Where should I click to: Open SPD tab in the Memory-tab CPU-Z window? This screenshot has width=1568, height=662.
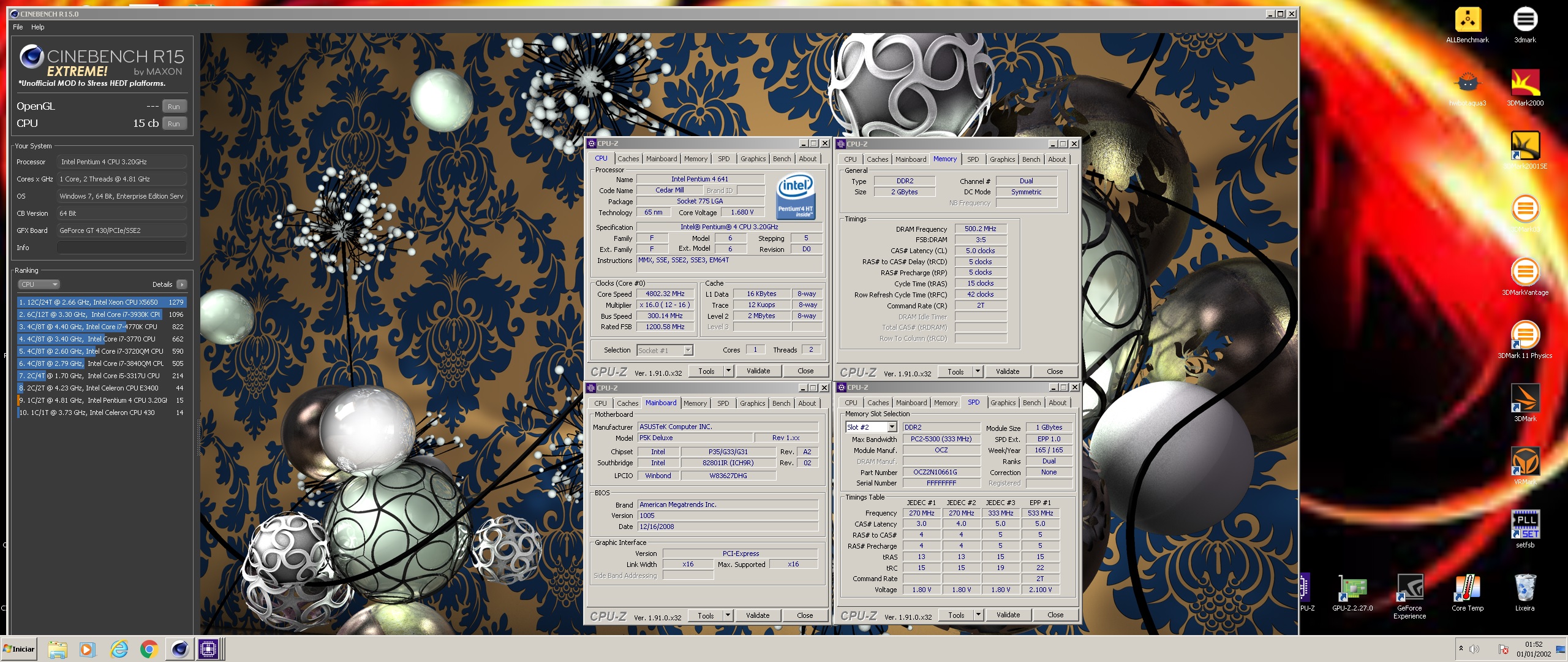coord(973,159)
